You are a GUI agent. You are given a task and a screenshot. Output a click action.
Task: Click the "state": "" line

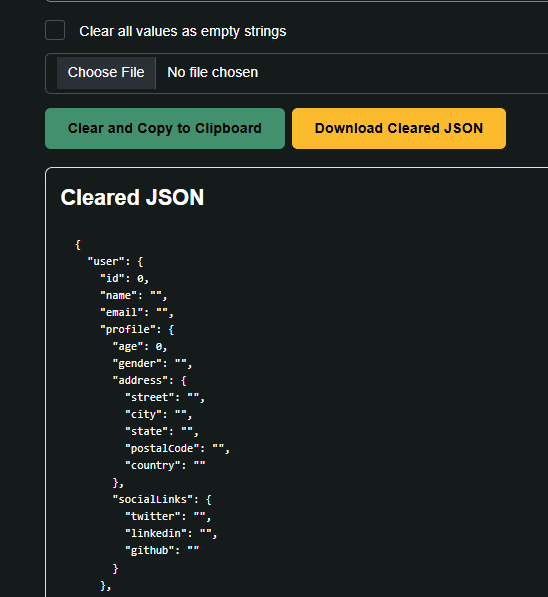[162, 432]
